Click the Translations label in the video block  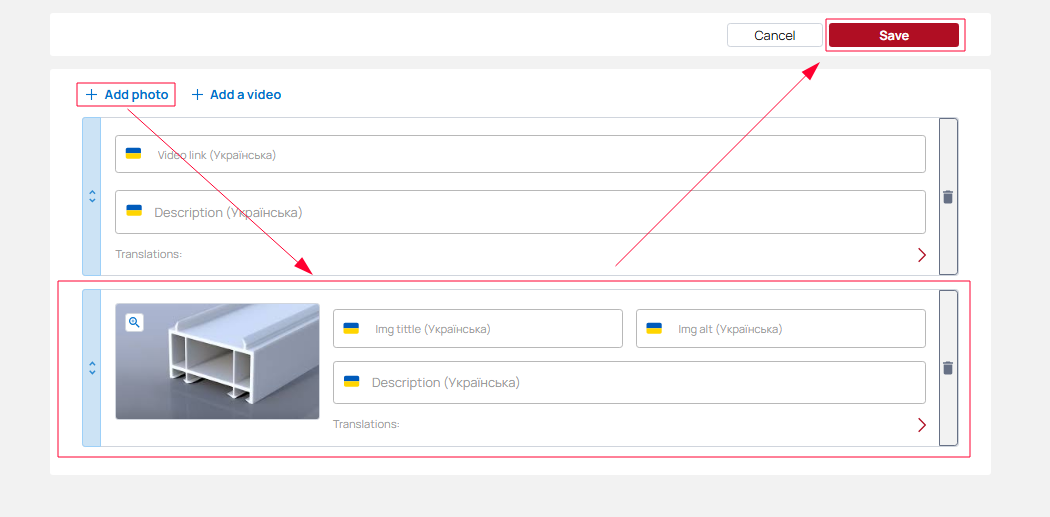[x=149, y=254]
